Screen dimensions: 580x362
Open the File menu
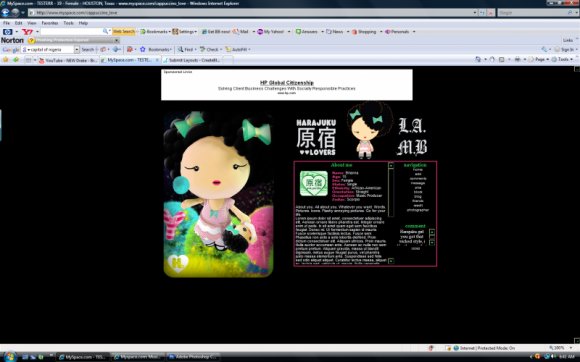[x=6, y=23]
